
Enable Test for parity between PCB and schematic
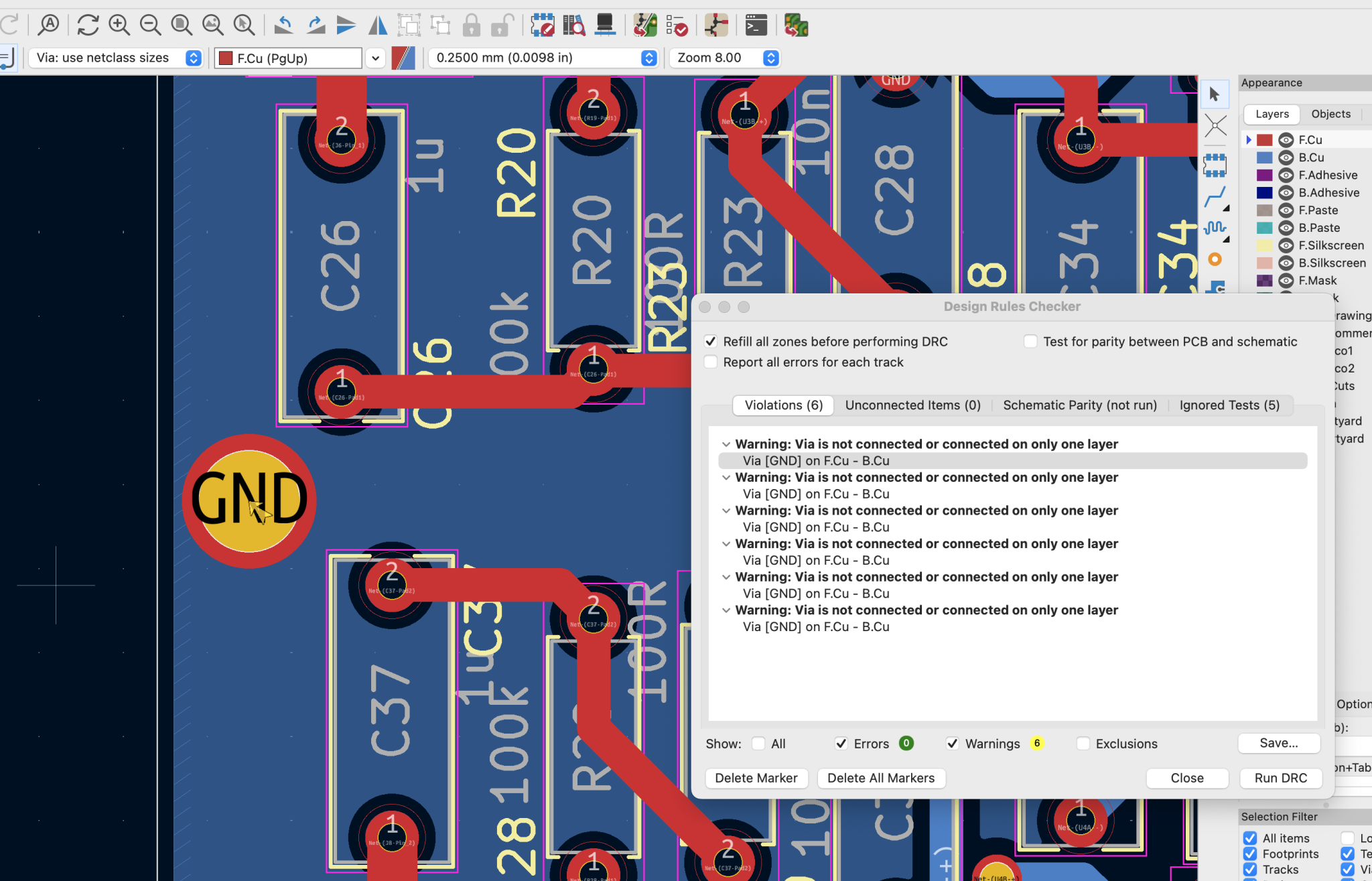(1030, 342)
